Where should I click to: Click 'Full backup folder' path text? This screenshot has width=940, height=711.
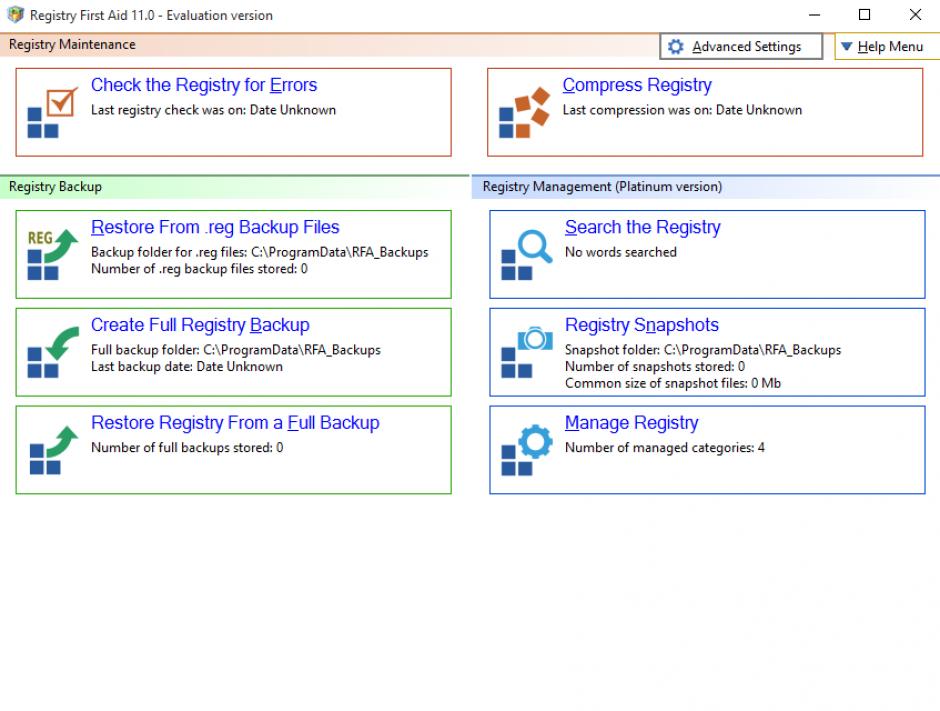click(x=236, y=350)
